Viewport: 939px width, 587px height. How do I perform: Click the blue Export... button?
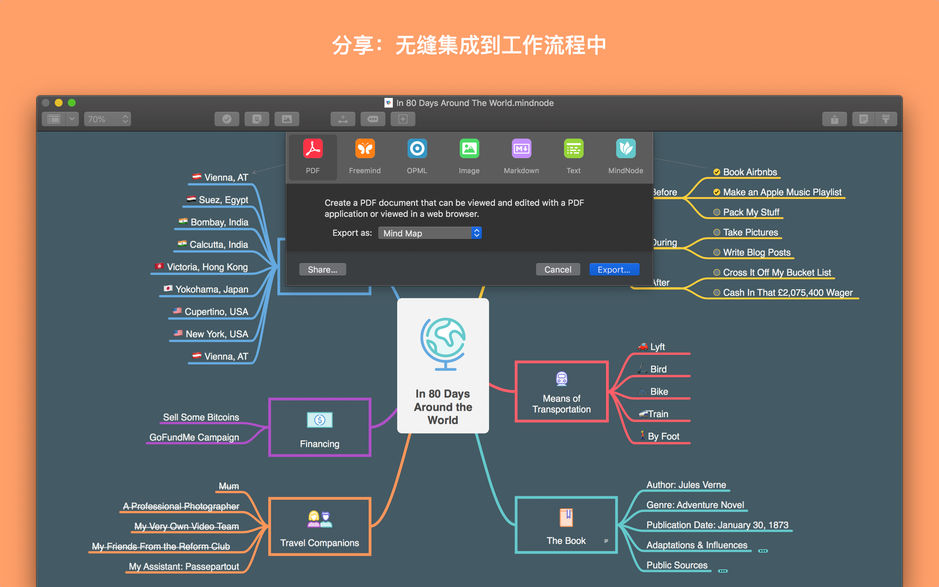(614, 270)
